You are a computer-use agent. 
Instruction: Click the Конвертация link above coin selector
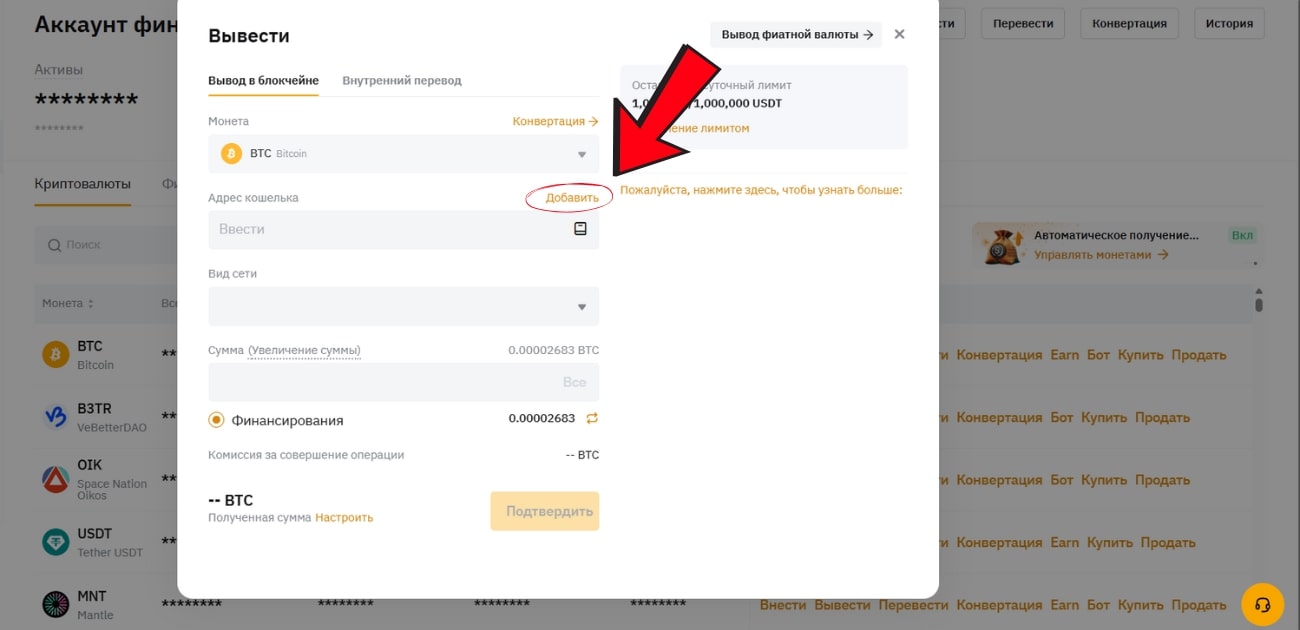point(555,121)
